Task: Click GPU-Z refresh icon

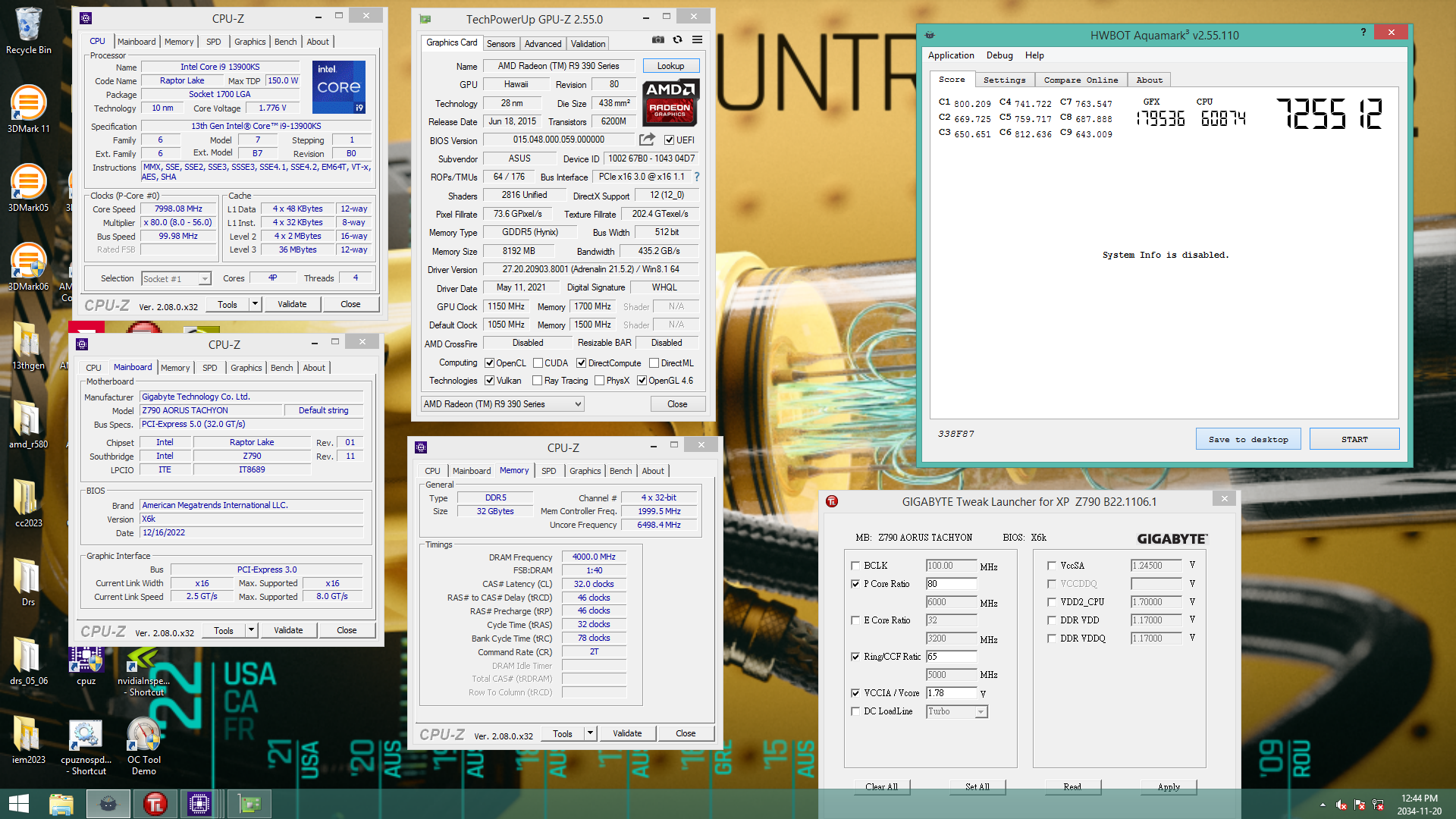Action: (677, 40)
